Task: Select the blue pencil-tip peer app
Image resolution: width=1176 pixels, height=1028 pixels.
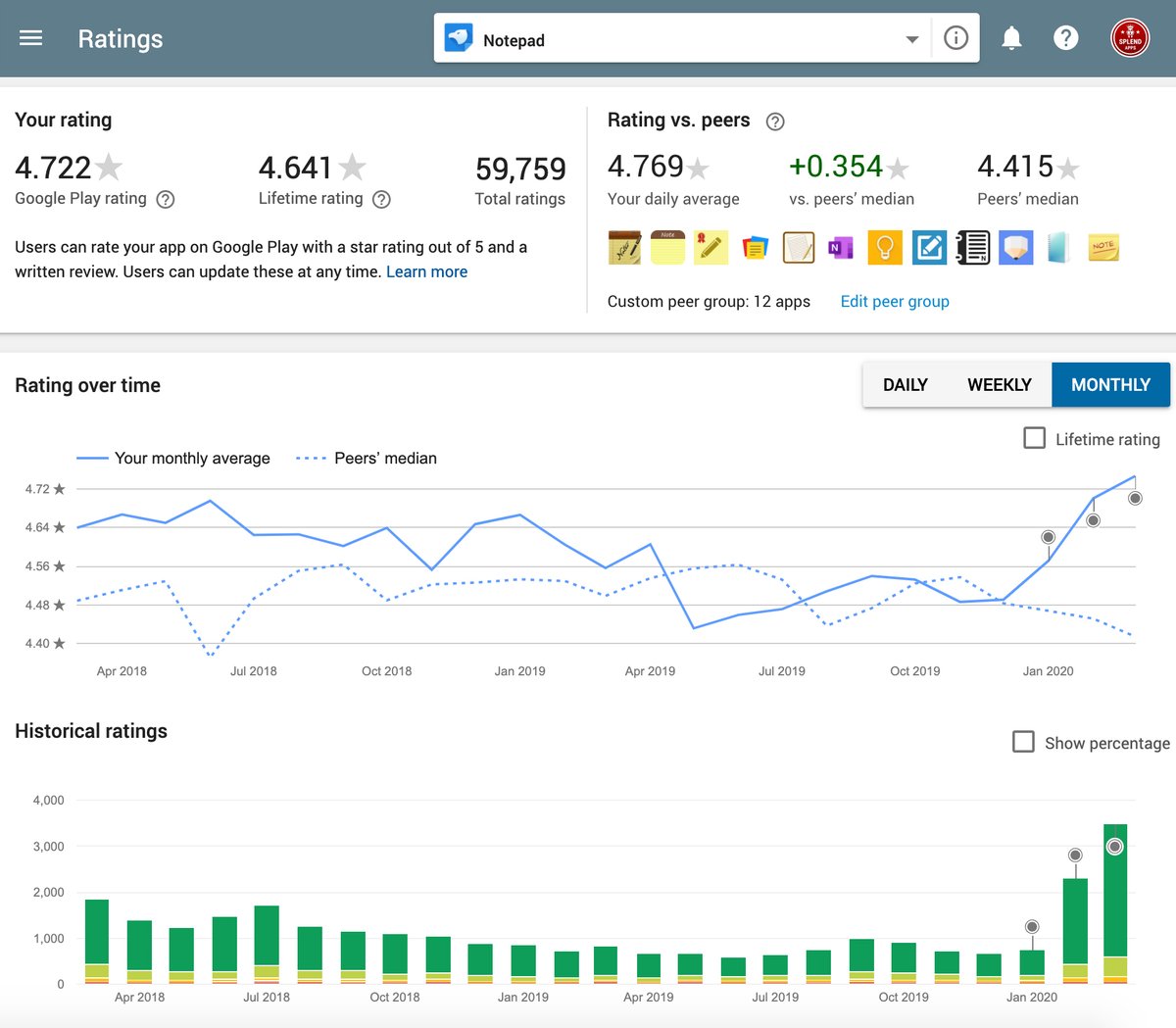Action: [1016, 248]
